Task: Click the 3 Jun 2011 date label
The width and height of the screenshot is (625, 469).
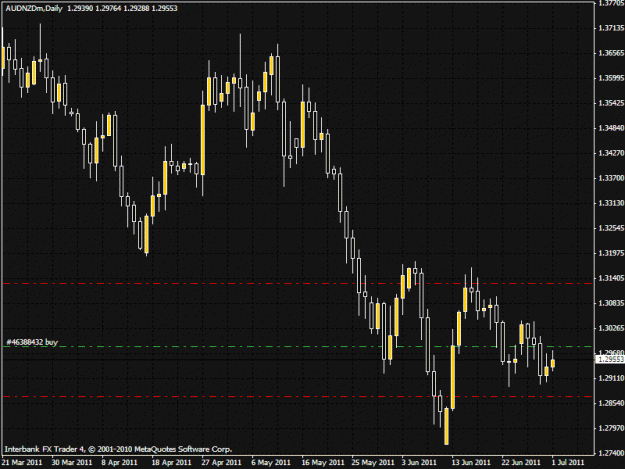Action: 419,463
